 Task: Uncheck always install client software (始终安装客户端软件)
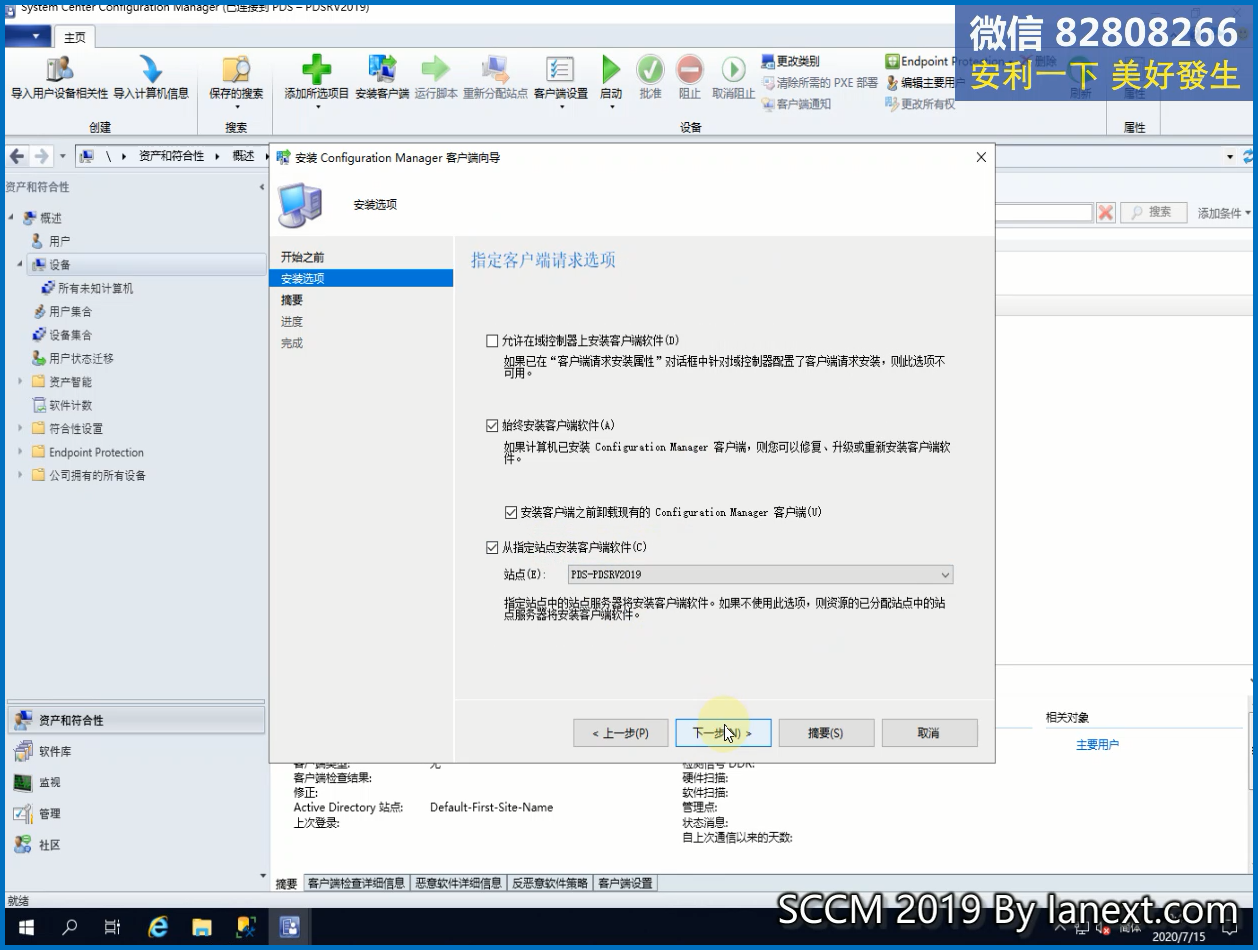click(492, 426)
